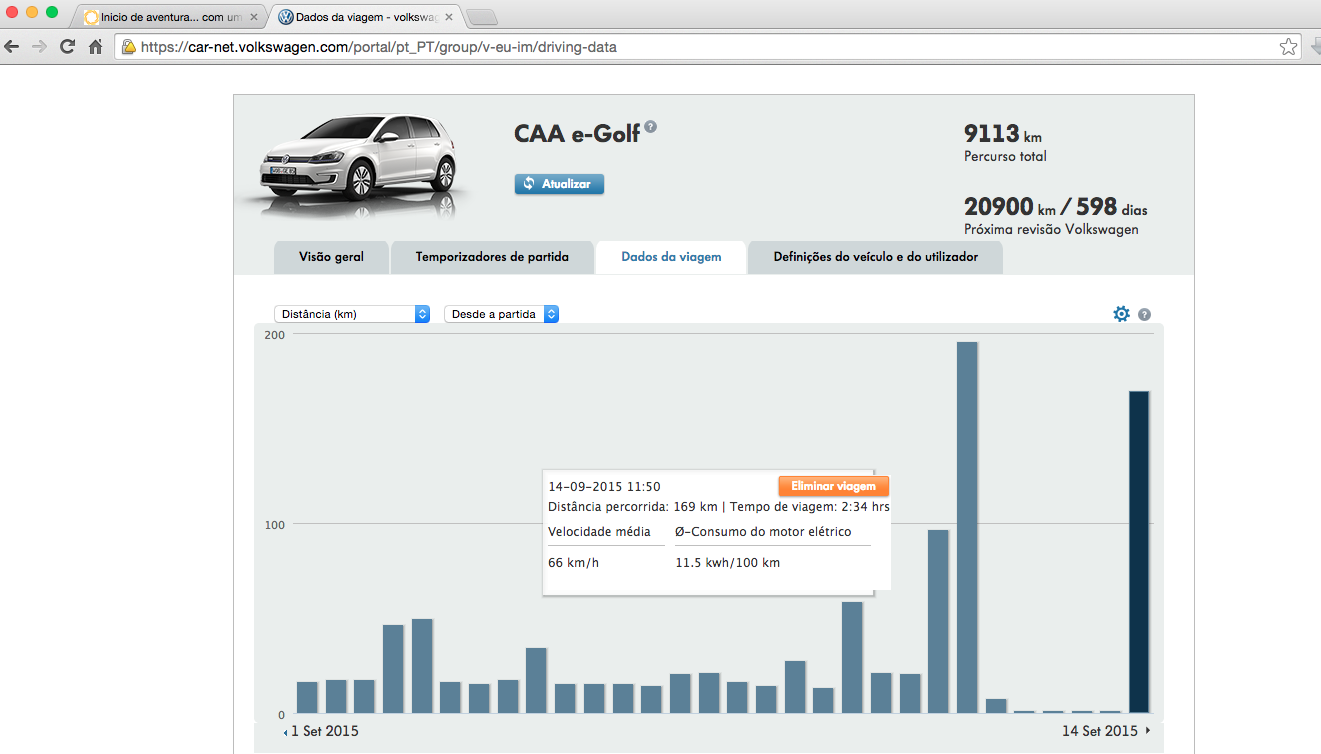Click the 100 y-axis label
This screenshot has height=754, width=1321.
274,525
